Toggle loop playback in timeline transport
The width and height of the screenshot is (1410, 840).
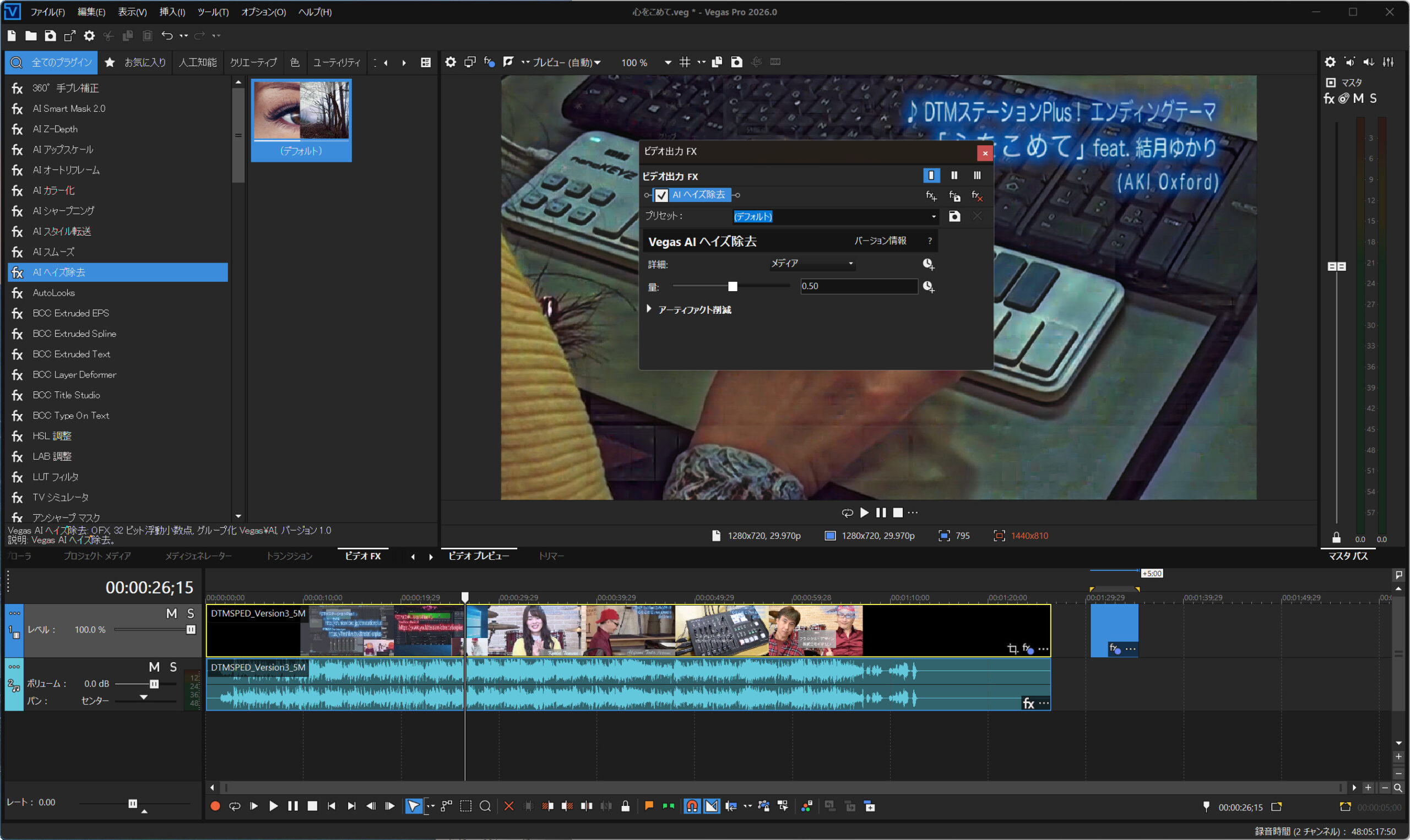[x=235, y=806]
